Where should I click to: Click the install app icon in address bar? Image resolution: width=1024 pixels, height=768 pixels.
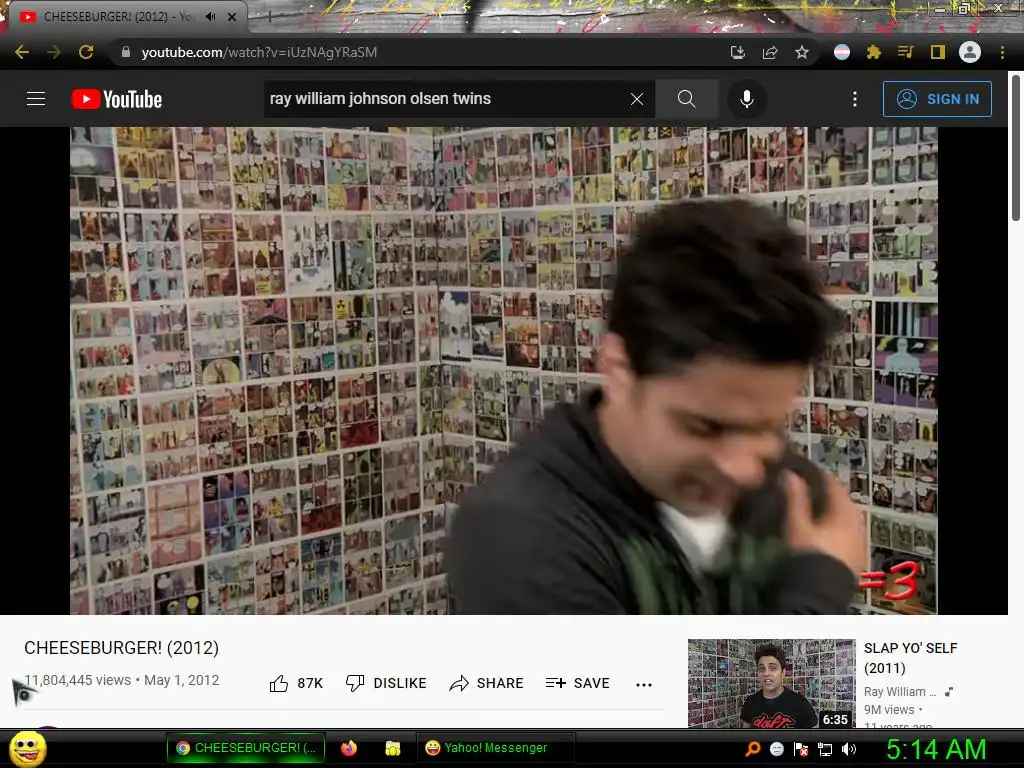[x=738, y=52]
